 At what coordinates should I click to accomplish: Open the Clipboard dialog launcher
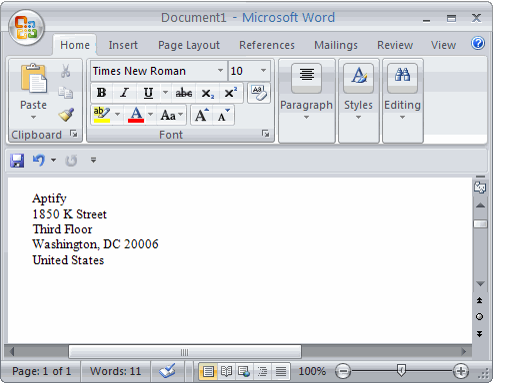(73, 134)
